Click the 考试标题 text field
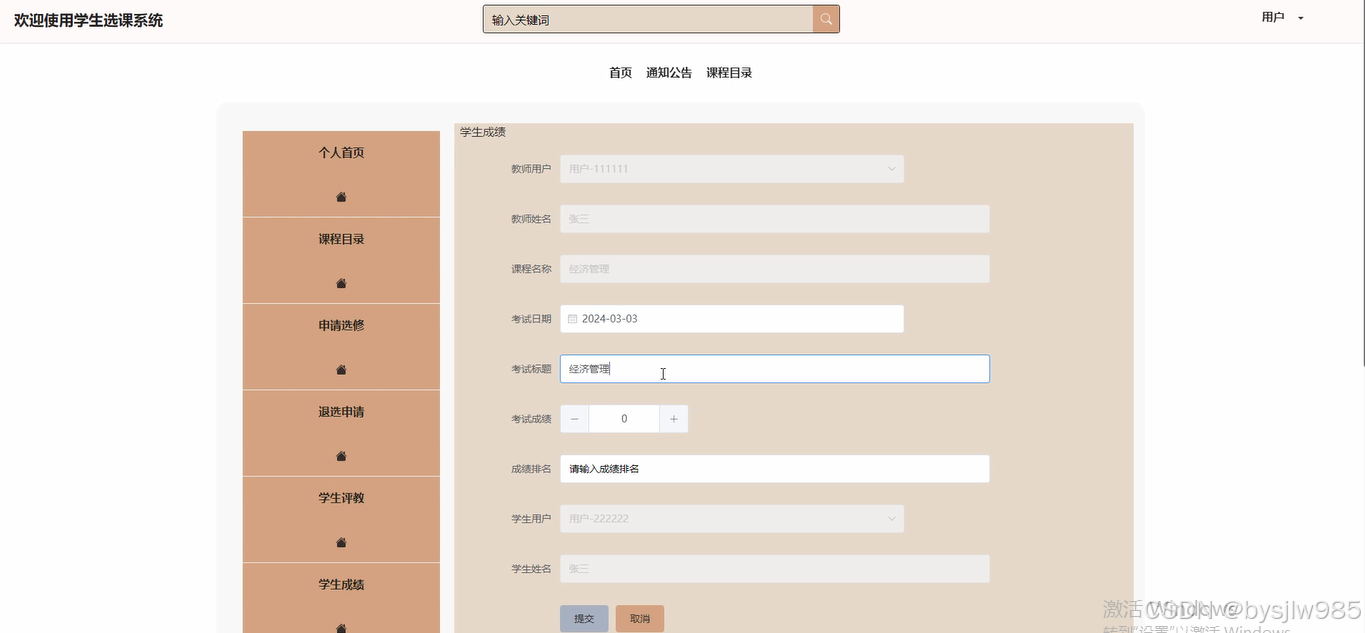1365x633 pixels. [775, 368]
